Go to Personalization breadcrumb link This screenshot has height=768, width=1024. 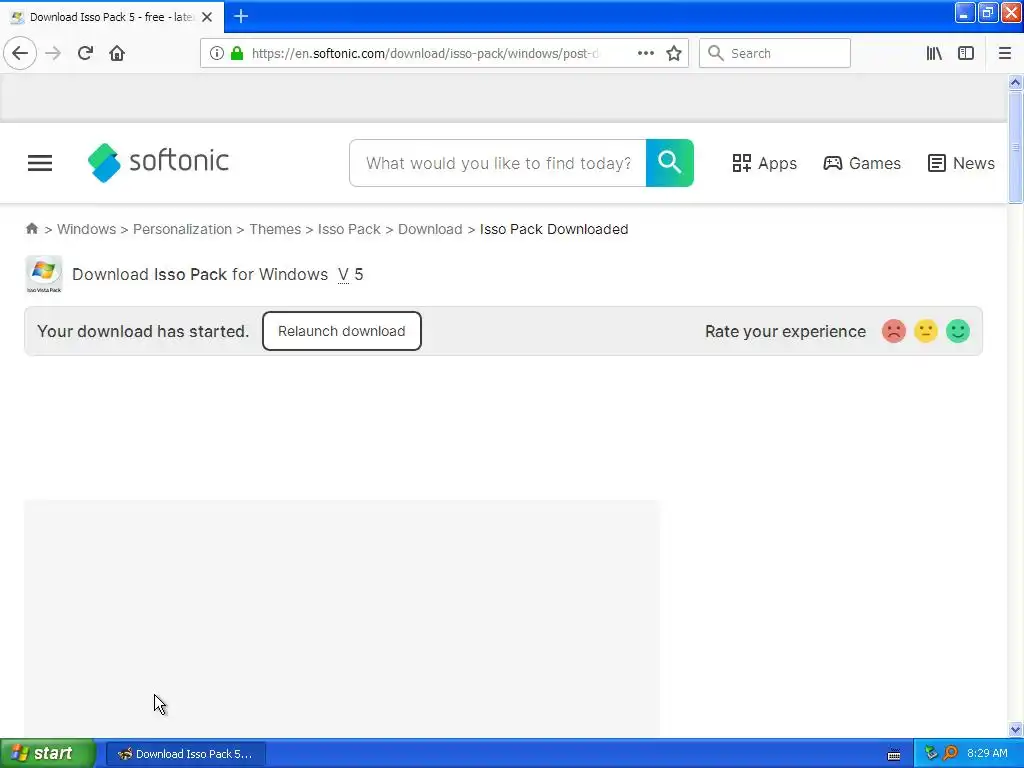click(182, 229)
